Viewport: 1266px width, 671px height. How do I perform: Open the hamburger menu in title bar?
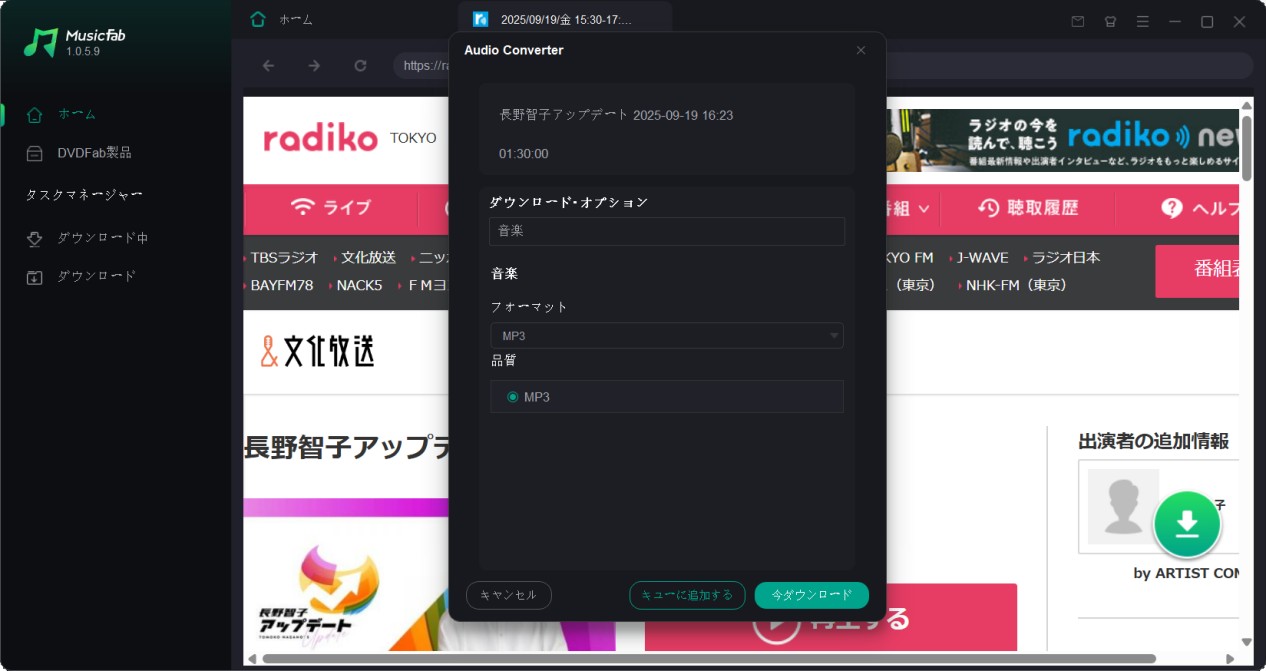click(1142, 21)
